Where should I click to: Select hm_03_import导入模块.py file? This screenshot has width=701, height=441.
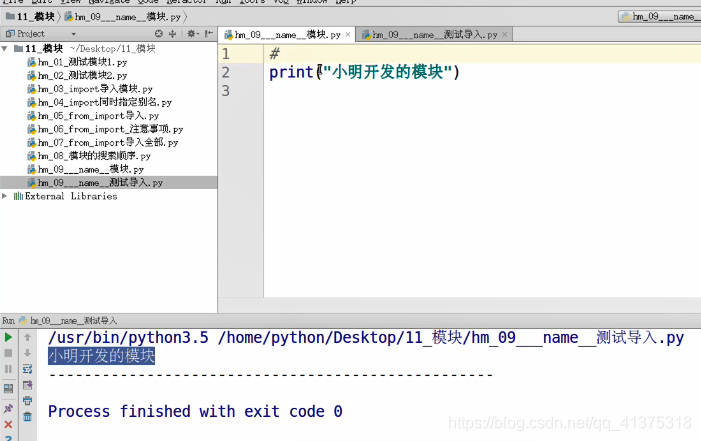click(90, 89)
